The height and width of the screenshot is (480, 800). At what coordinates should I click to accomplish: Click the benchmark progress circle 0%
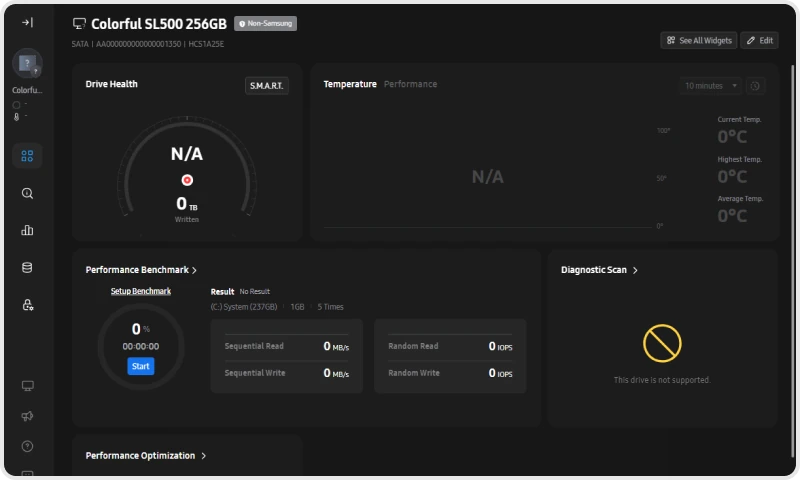(x=141, y=347)
